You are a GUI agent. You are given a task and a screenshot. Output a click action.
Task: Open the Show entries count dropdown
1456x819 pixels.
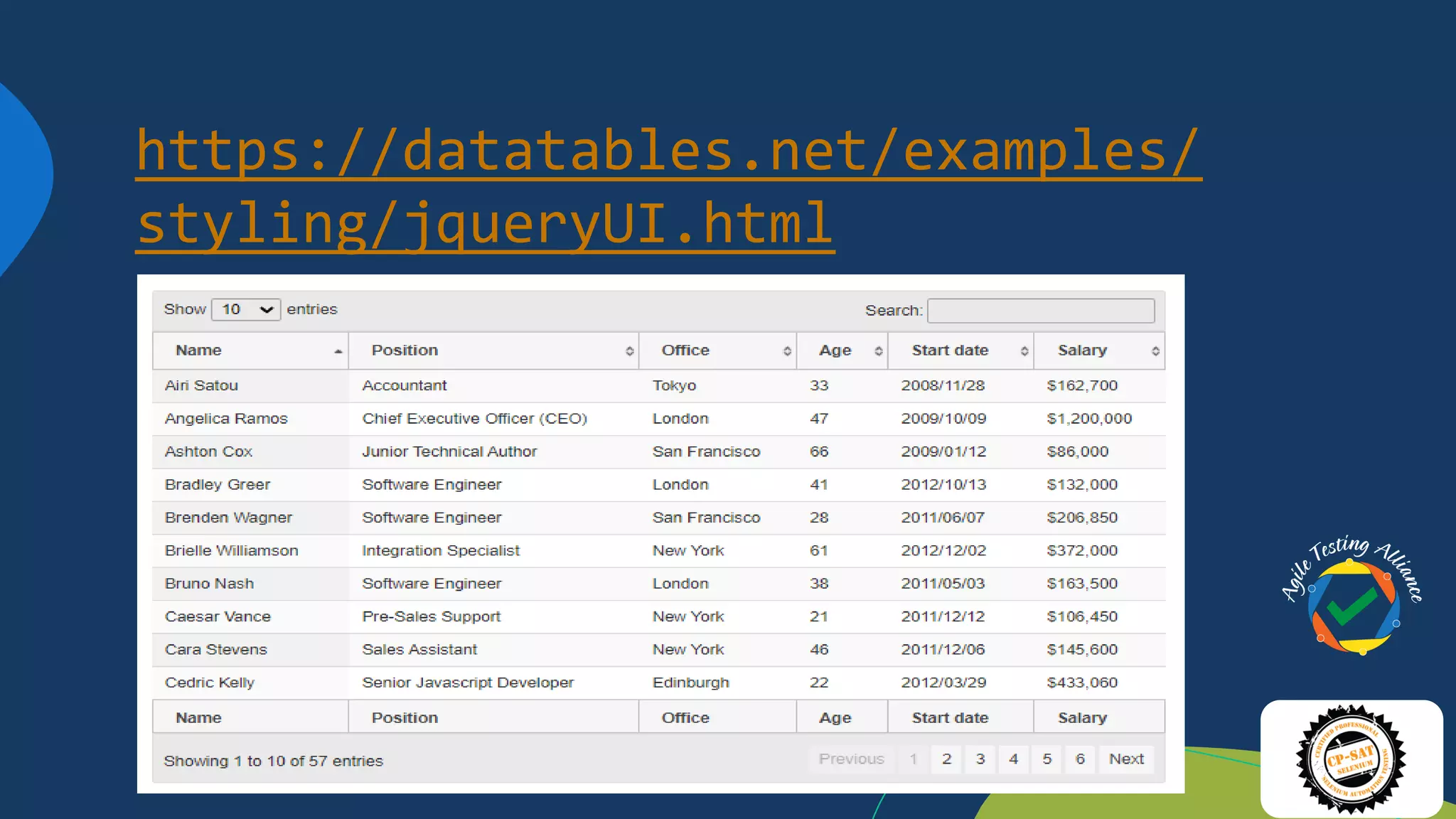click(x=246, y=309)
